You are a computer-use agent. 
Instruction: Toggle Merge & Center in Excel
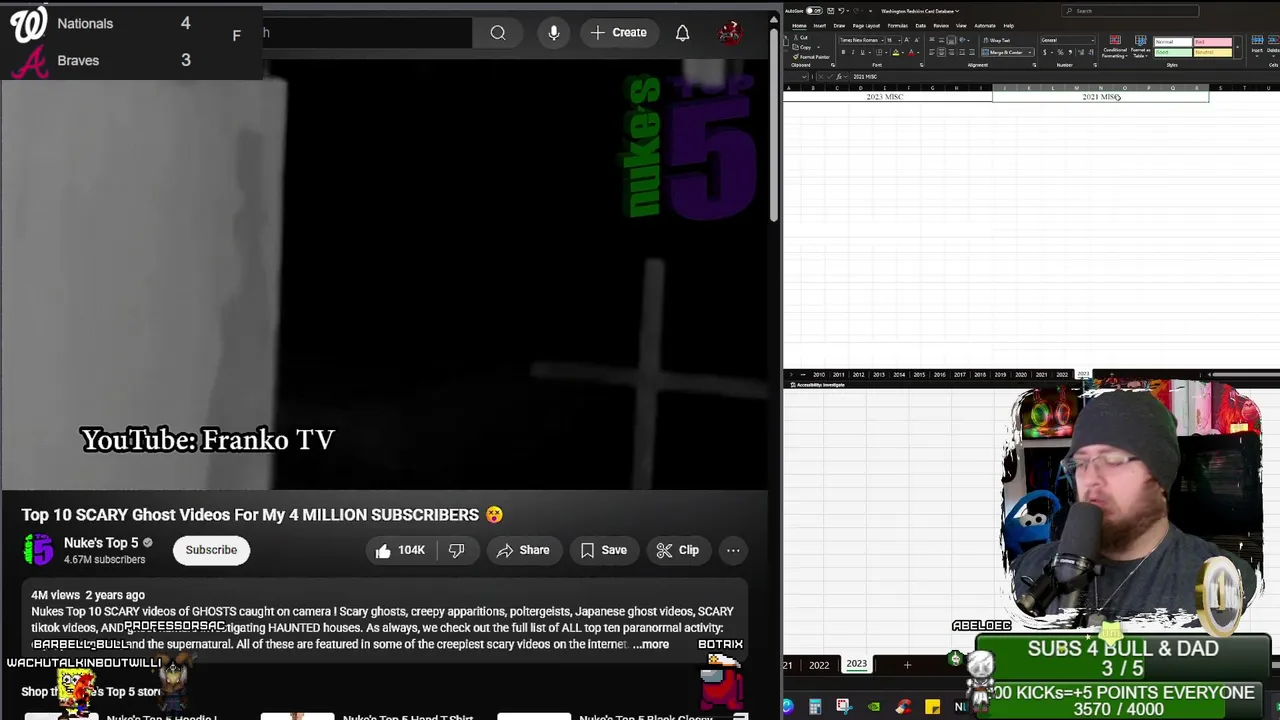click(1006, 52)
